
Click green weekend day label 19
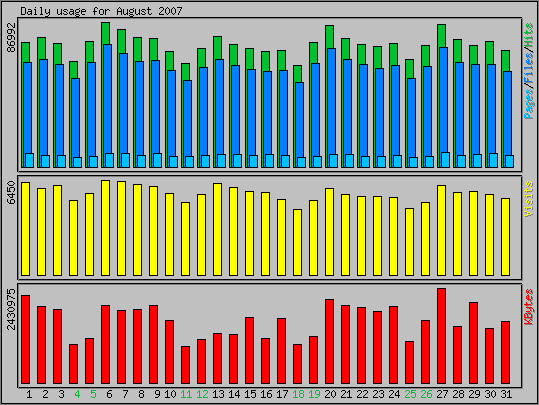314,394
